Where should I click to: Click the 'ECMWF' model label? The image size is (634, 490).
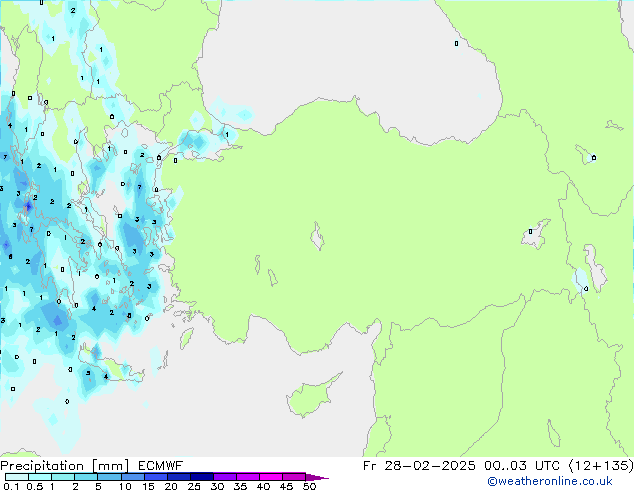click(161, 466)
